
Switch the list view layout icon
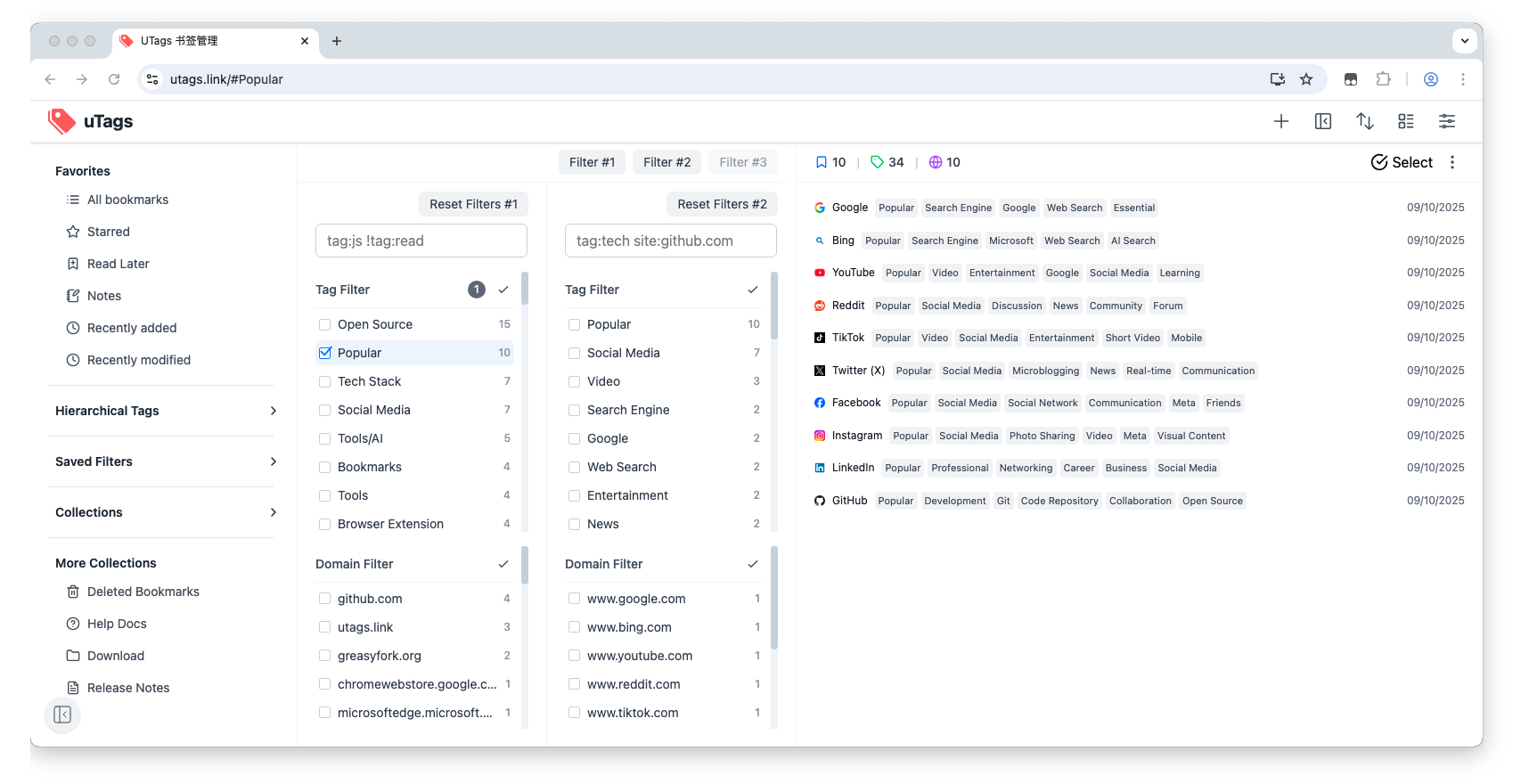pos(1405,121)
